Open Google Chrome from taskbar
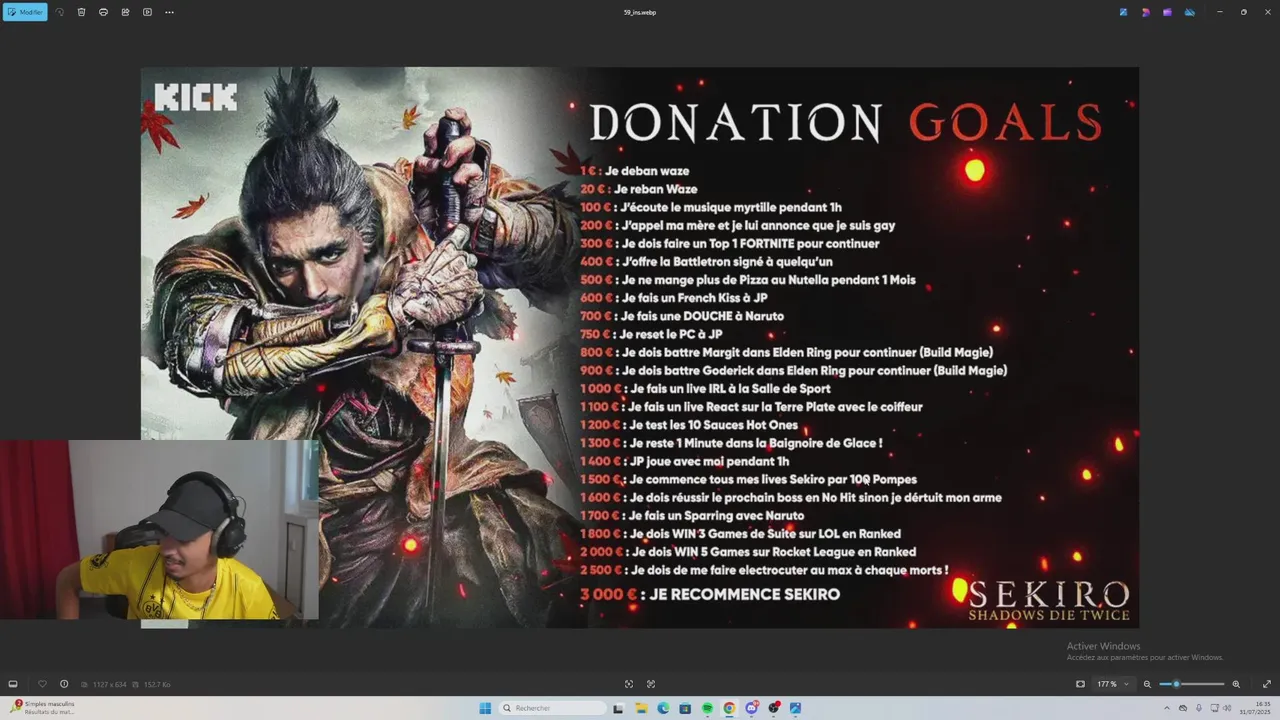 pyautogui.click(x=729, y=708)
